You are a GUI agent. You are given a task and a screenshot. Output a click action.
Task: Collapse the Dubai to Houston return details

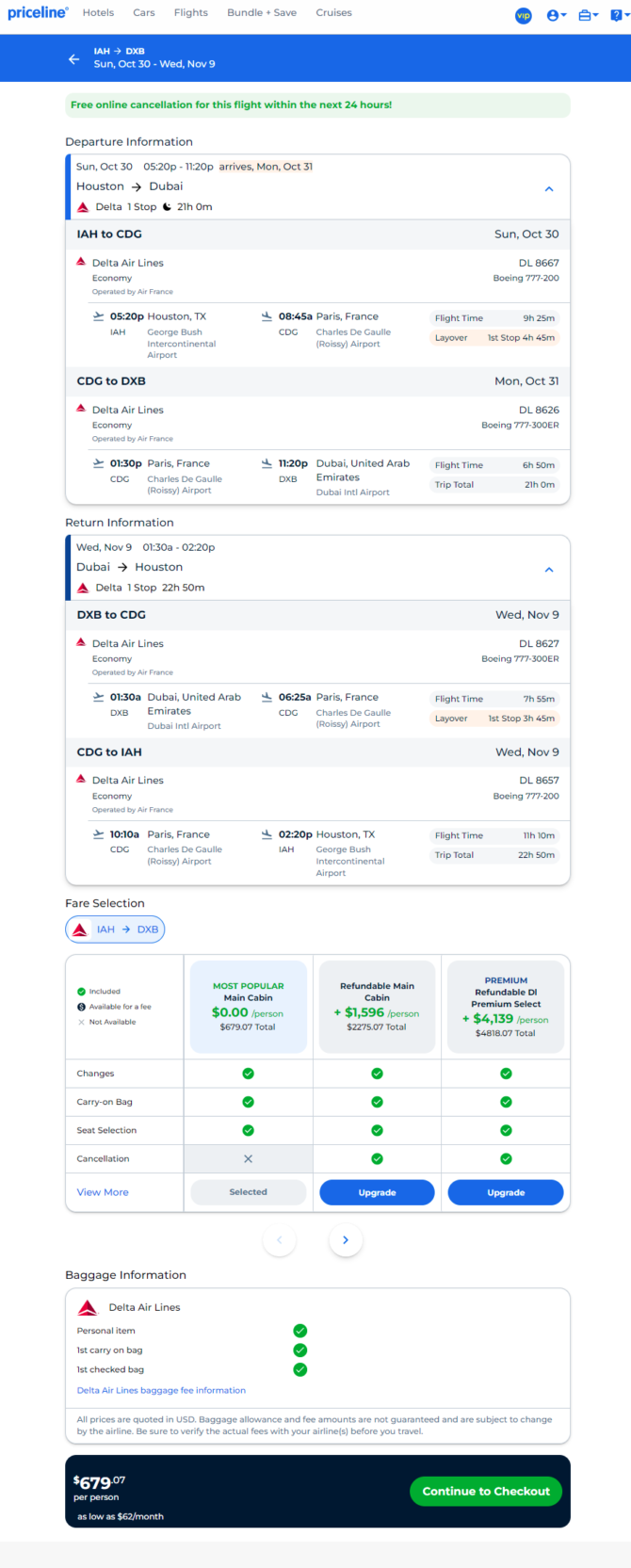(549, 570)
